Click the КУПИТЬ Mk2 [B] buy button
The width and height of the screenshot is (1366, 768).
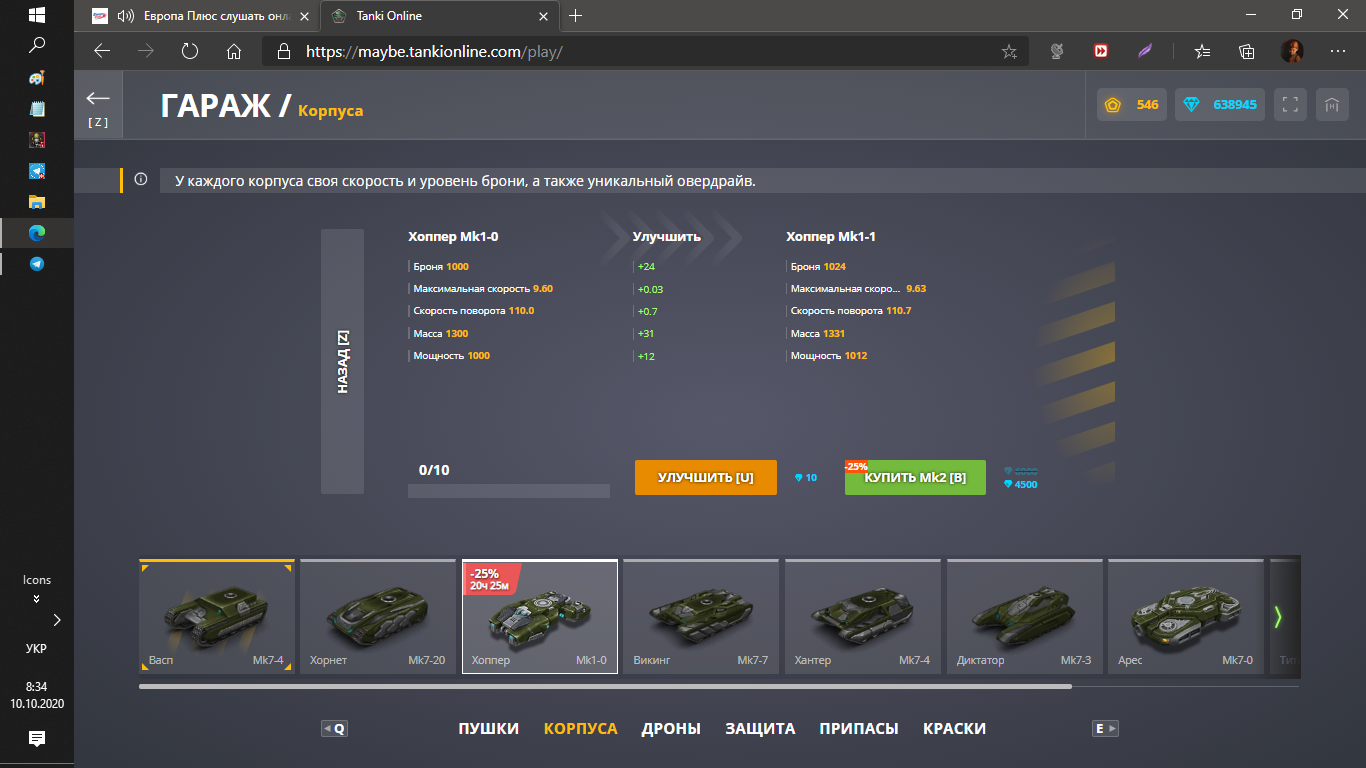[915, 477]
